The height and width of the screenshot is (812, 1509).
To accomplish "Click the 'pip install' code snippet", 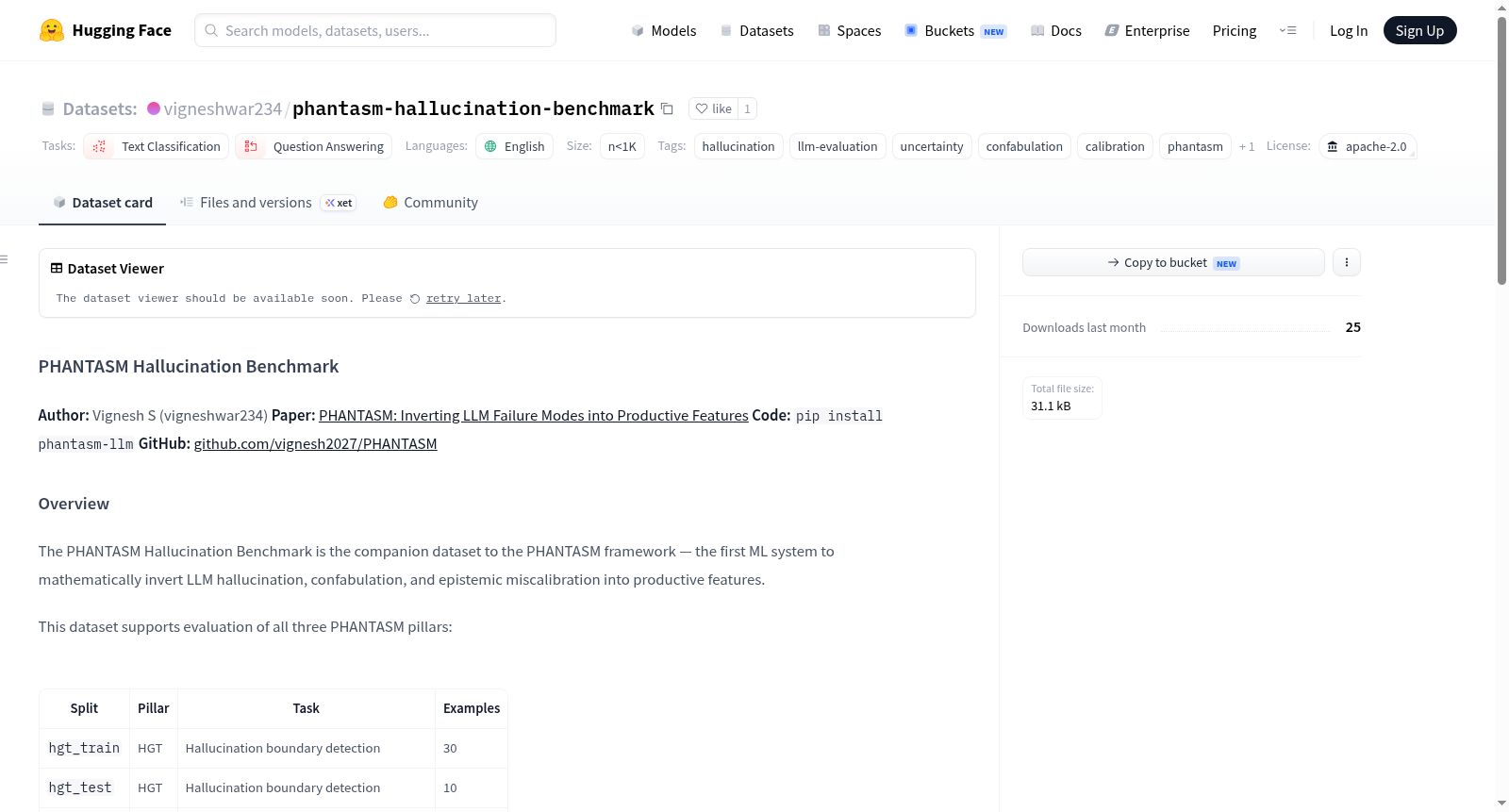I will [x=839, y=416].
